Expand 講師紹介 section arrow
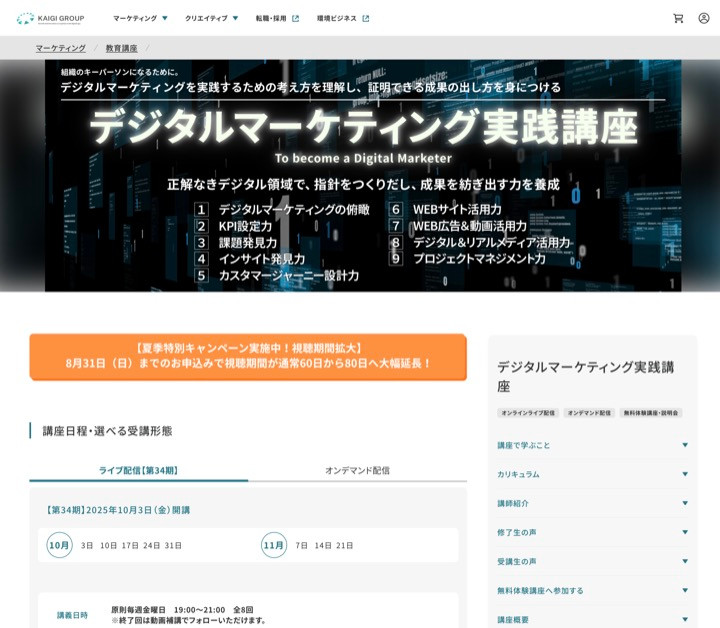720x628 pixels. point(685,503)
